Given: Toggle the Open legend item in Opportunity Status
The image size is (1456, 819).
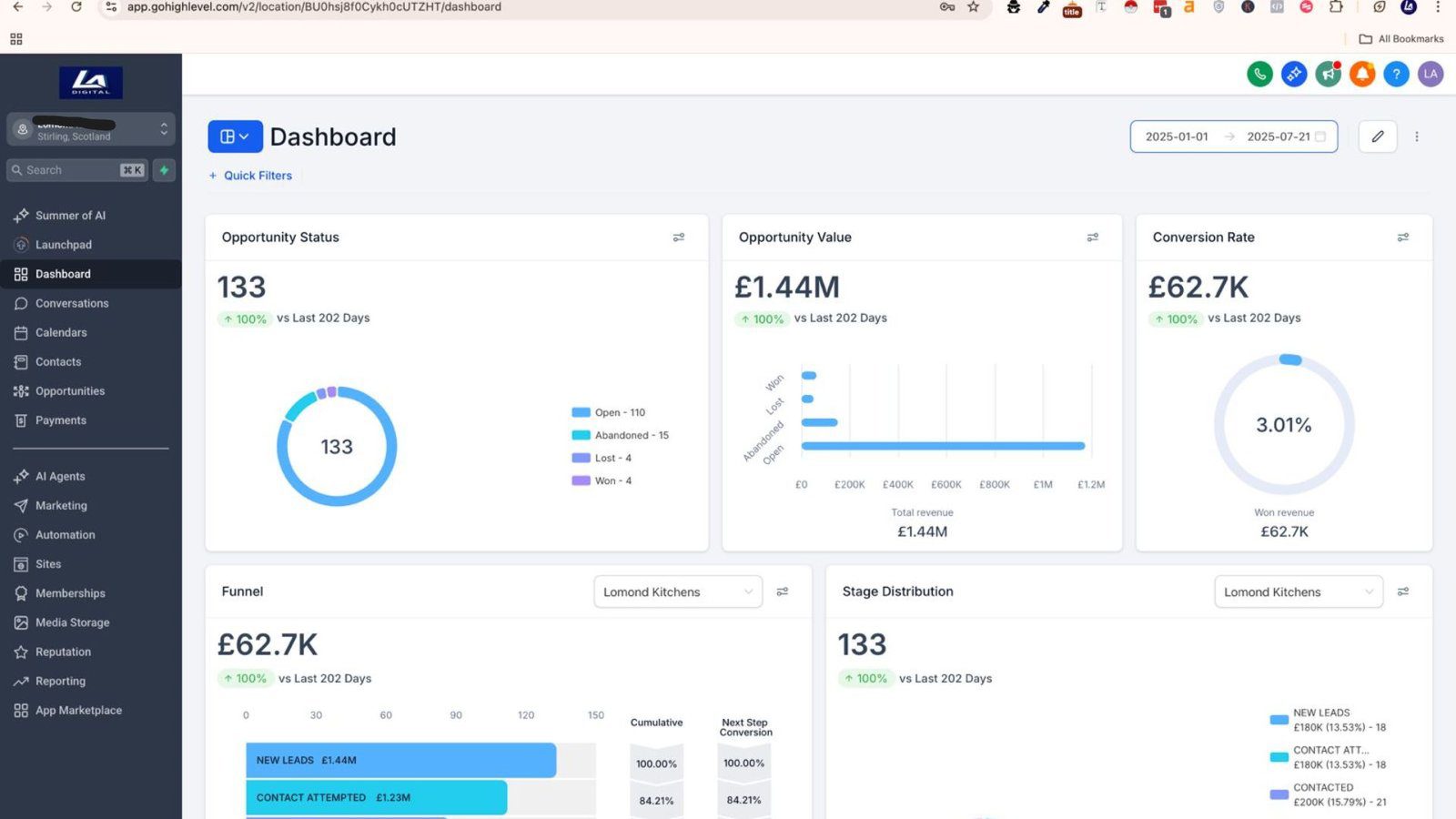Looking at the screenshot, I should point(609,412).
